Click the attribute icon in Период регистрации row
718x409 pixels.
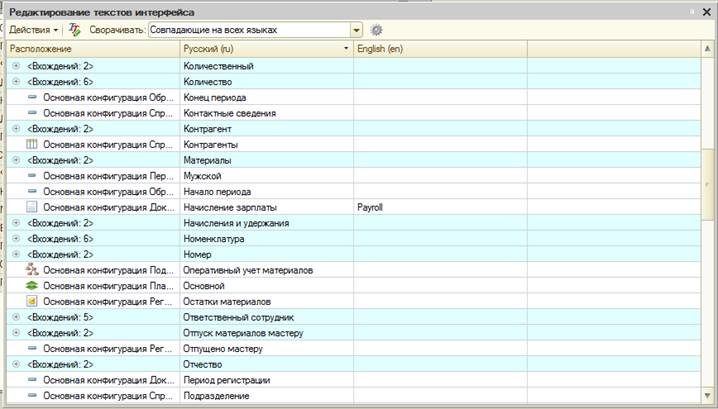[32, 380]
